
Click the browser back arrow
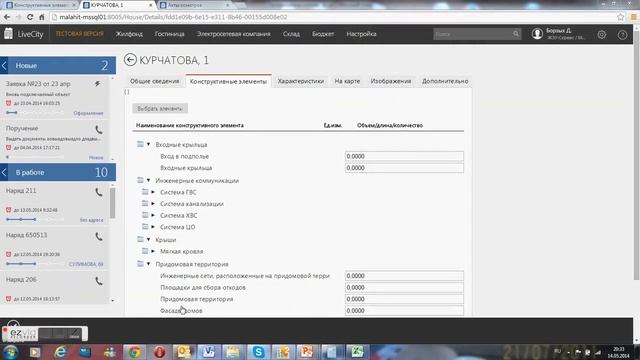pos(7,17)
